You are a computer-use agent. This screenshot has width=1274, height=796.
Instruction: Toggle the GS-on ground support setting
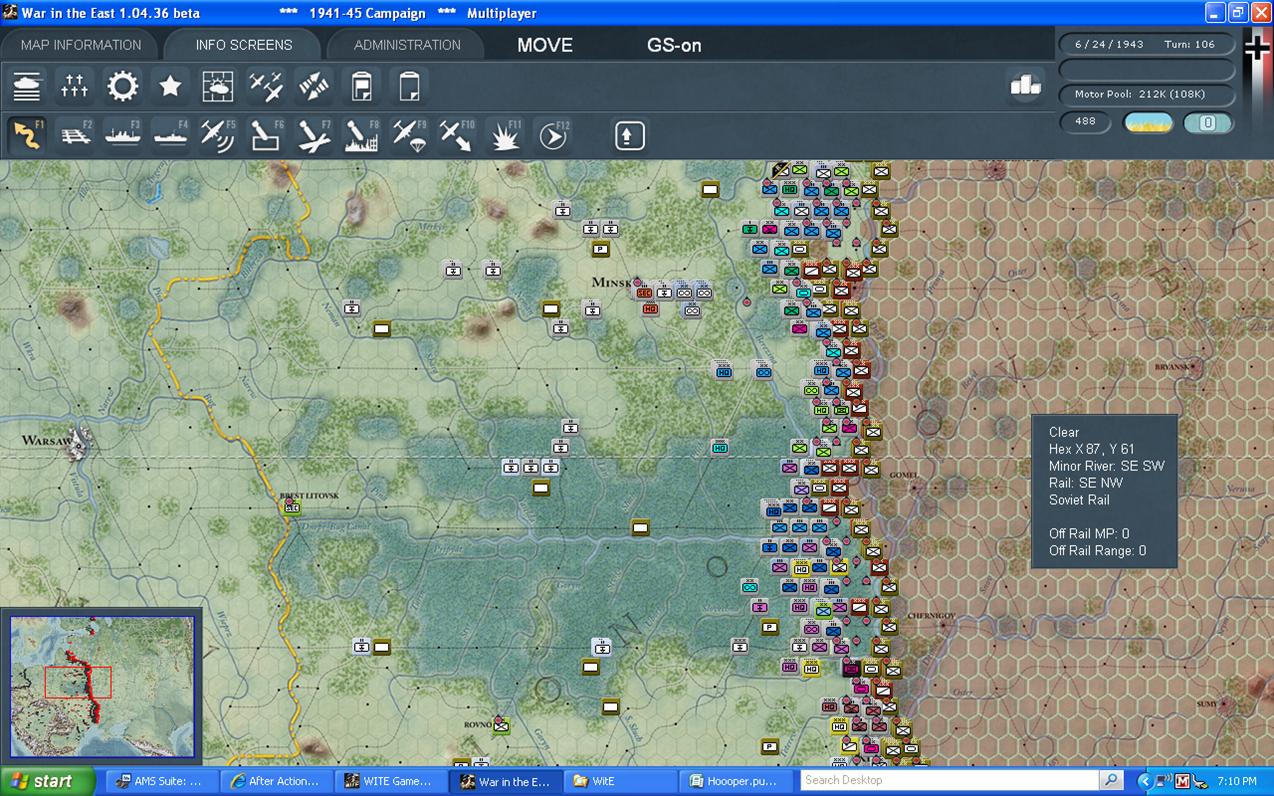point(674,45)
